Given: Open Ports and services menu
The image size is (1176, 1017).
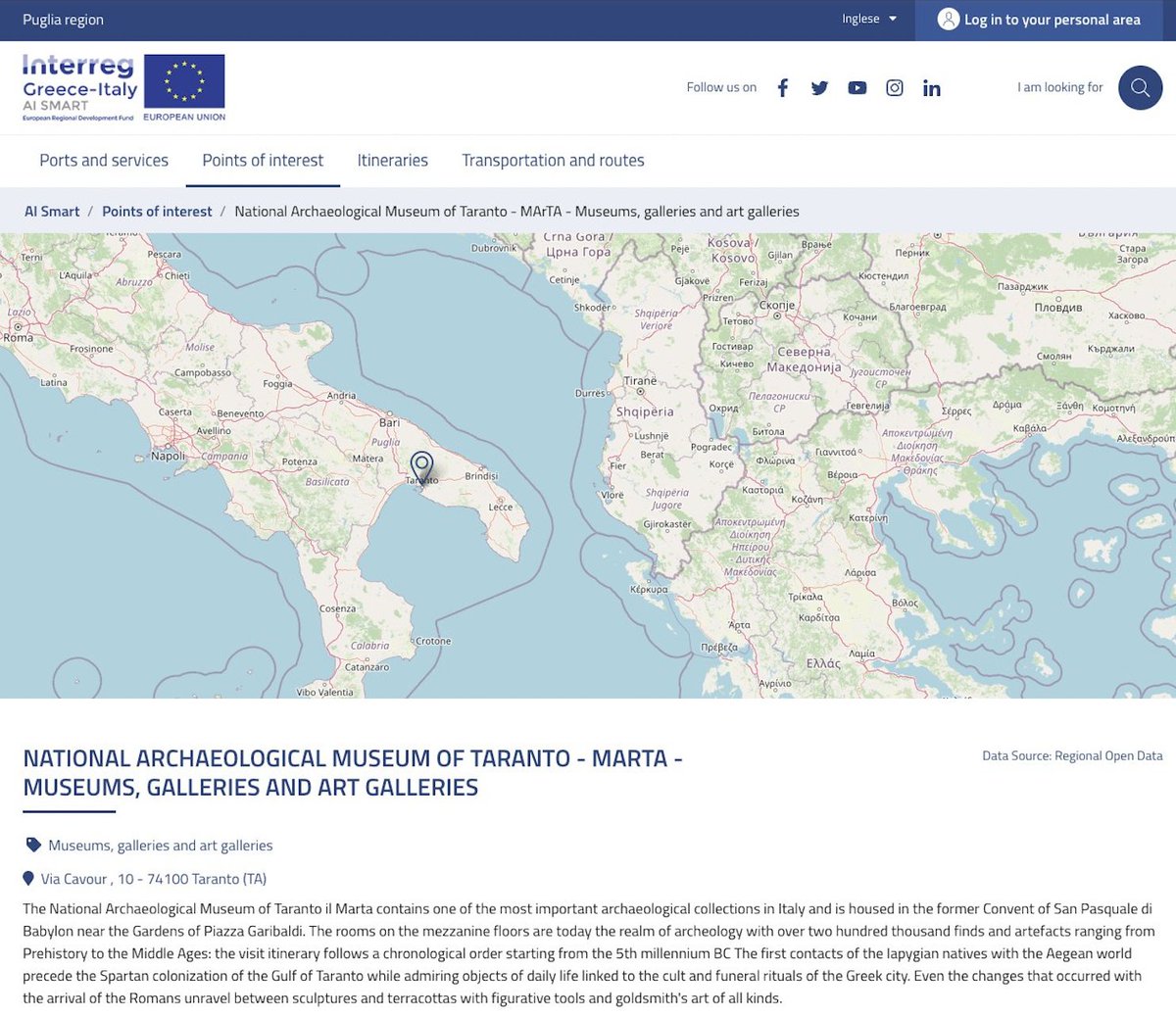Looking at the screenshot, I should pos(104,161).
